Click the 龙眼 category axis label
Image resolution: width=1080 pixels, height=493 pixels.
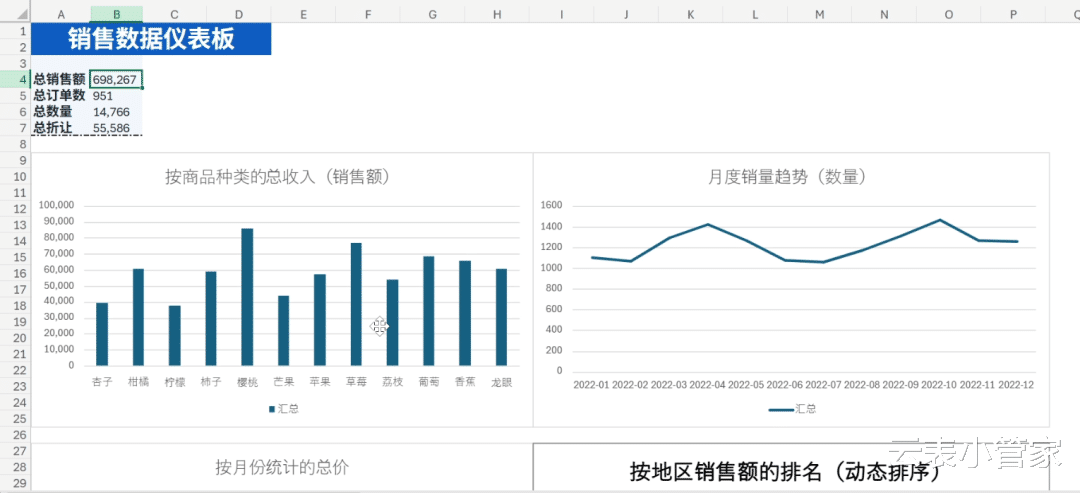501,381
